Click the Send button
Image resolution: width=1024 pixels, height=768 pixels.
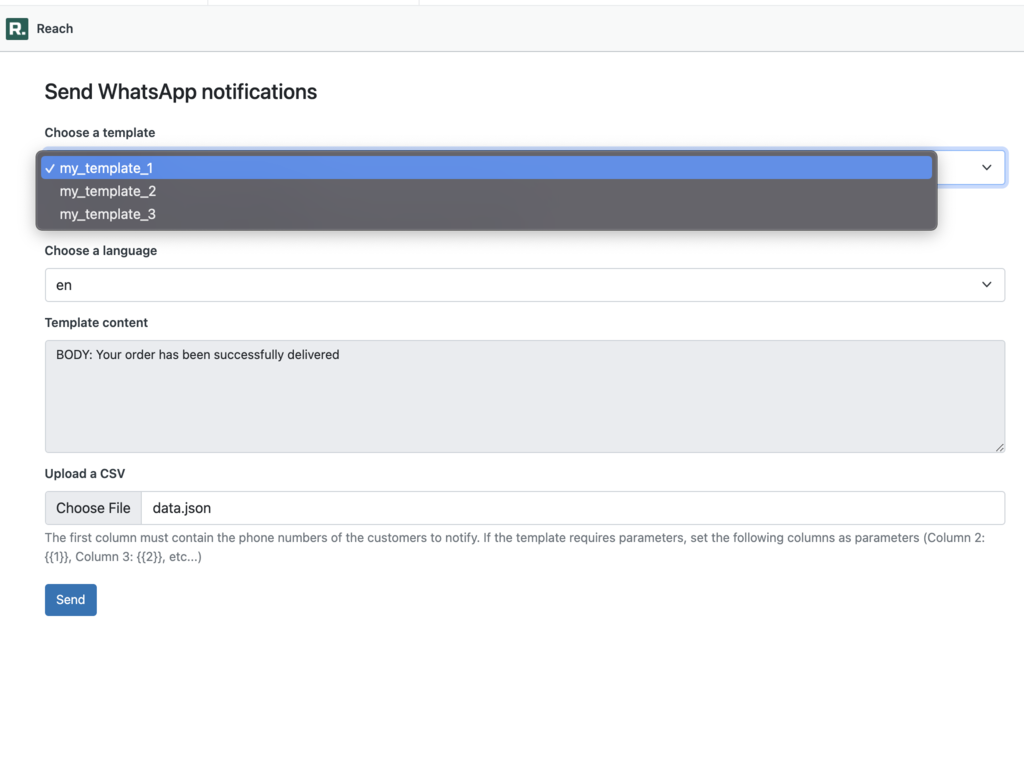(70, 599)
